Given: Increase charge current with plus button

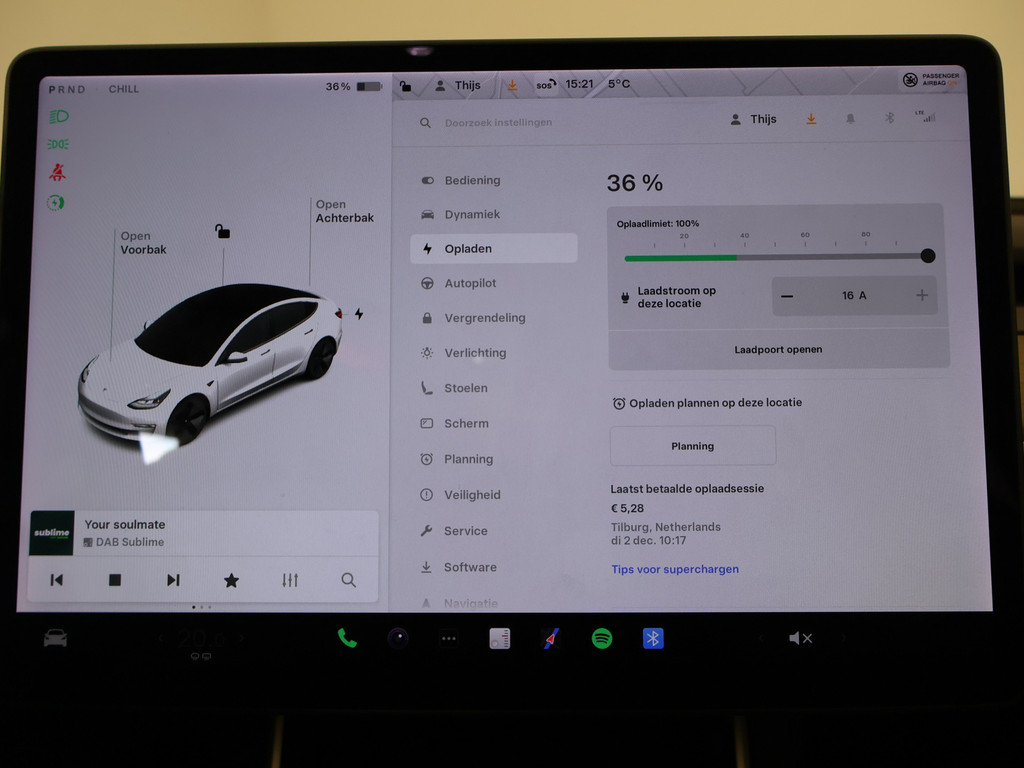Looking at the screenshot, I should tap(922, 296).
